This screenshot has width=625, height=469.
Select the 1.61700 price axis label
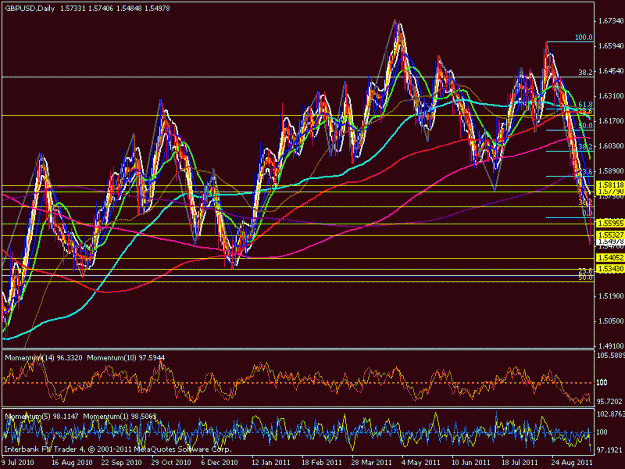pyautogui.click(x=611, y=121)
